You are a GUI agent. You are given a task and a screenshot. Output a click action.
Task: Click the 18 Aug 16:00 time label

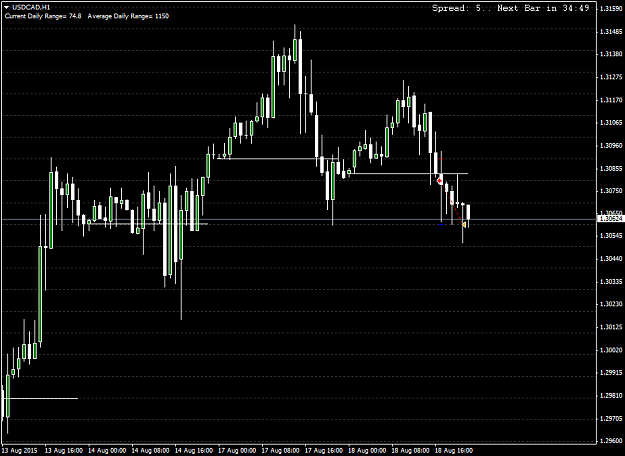click(454, 450)
